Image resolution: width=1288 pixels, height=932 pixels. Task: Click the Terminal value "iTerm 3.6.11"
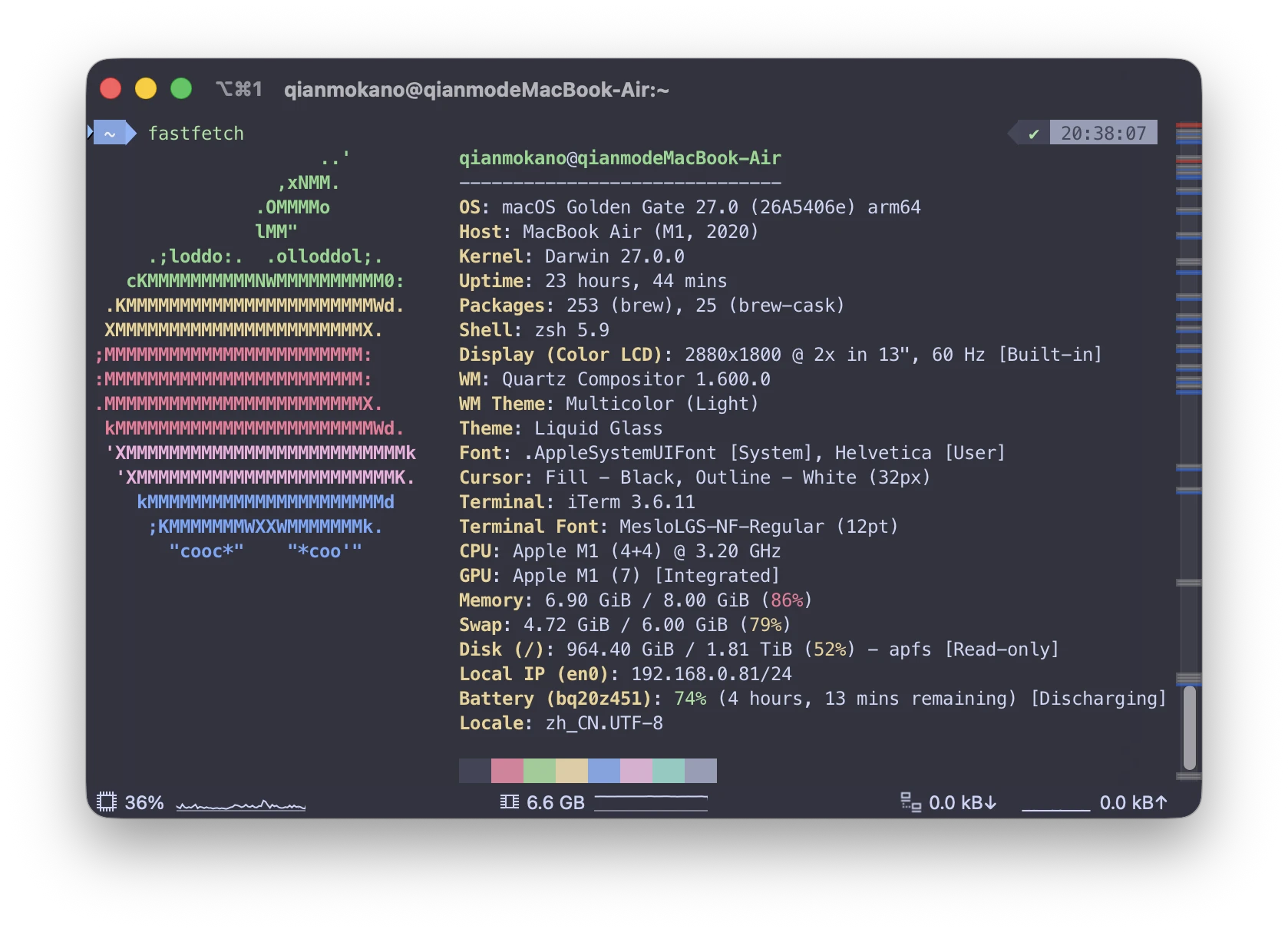coord(631,502)
